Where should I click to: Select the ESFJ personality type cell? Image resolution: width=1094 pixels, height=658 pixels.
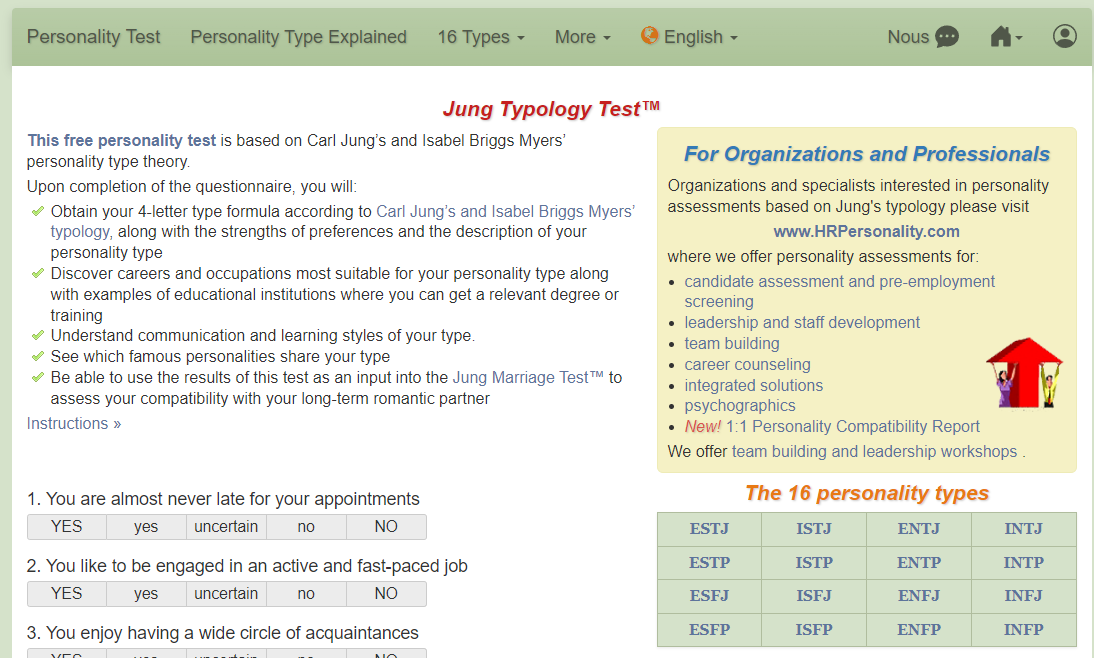pyautogui.click(x=710, y=596)
